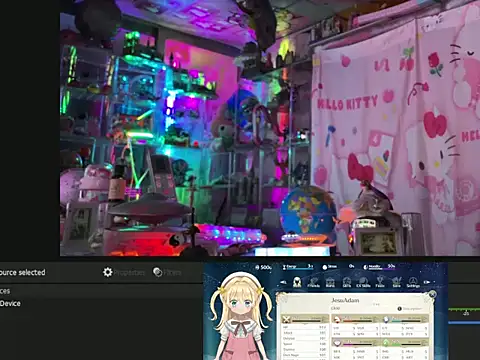The height and width of the screenshot is (360, 480).
Task: Click the left arrow of game menu
Action: [x=283, y=282]
